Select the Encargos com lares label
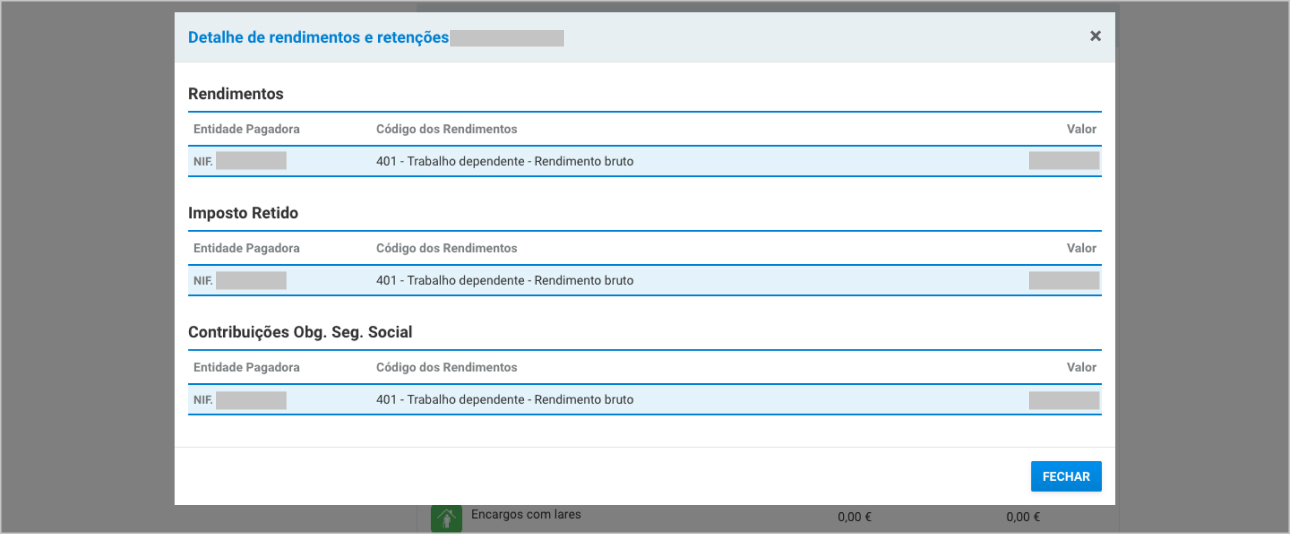The width and height of the screenshot is (1290, 535). click(x=526, y=515)
